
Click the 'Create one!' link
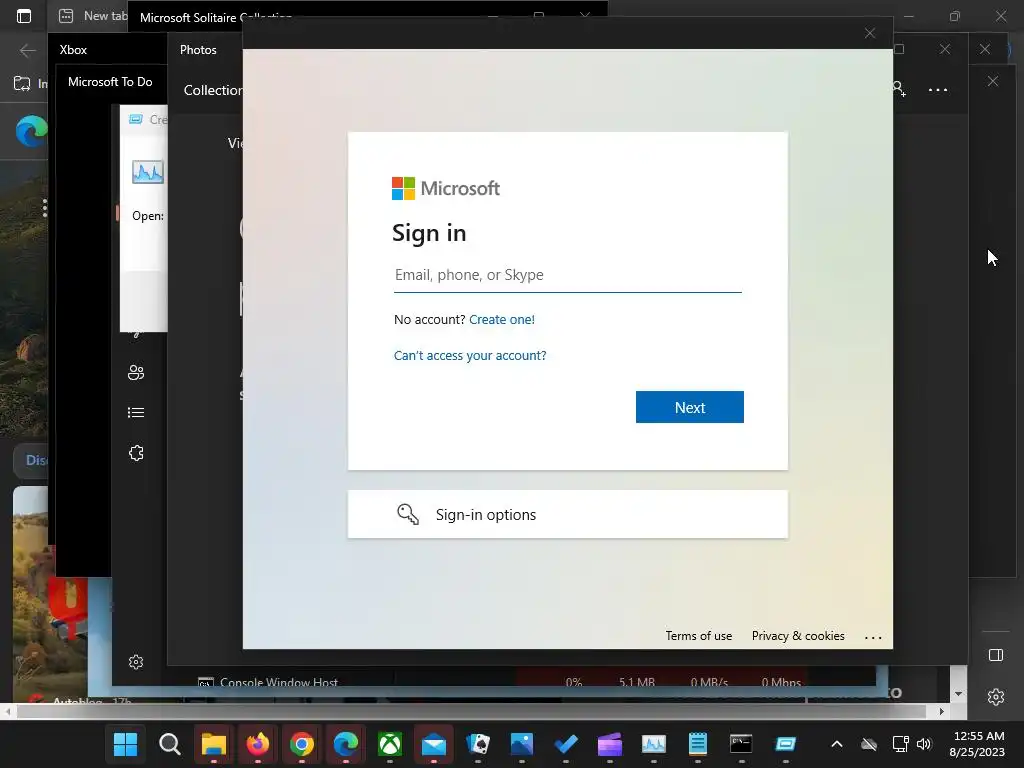point(502,319)
